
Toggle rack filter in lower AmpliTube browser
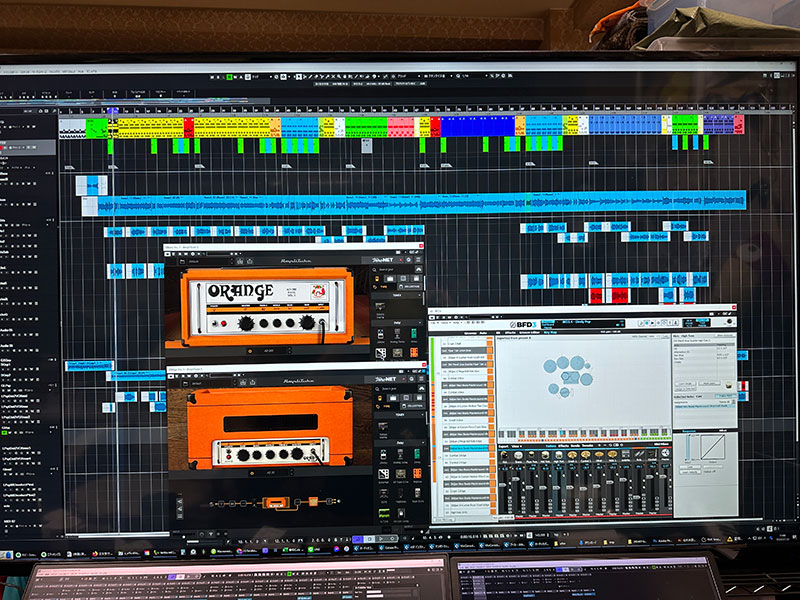click(x=419, y=398)
